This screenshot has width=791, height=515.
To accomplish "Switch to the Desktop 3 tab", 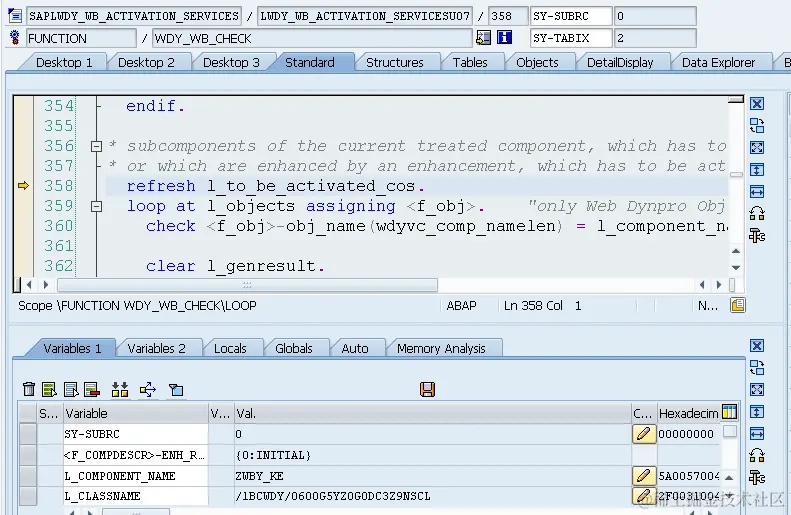I will tap(231, 63).
